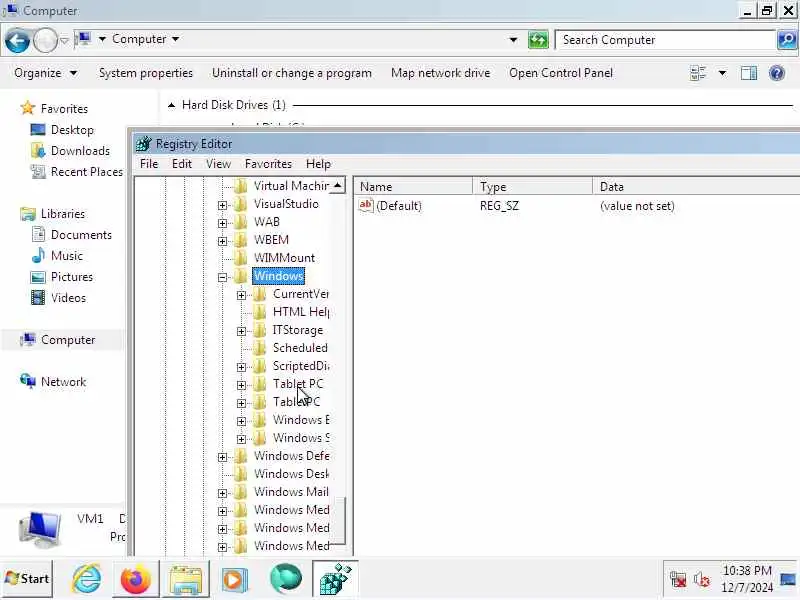Expand the WAB registry key

pyautogui.click(x=222, y=223)
